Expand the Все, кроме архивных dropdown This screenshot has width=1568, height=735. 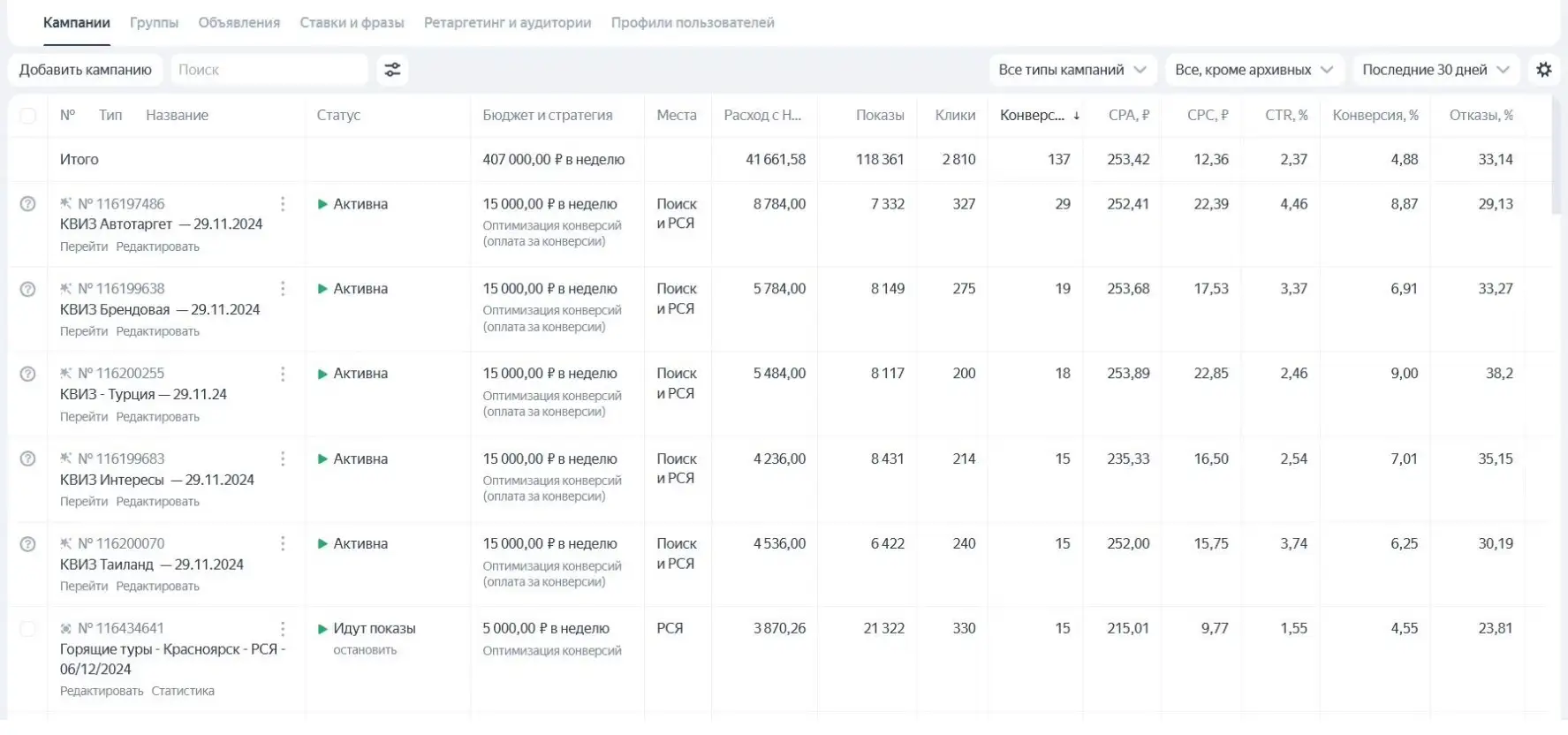1254,70
